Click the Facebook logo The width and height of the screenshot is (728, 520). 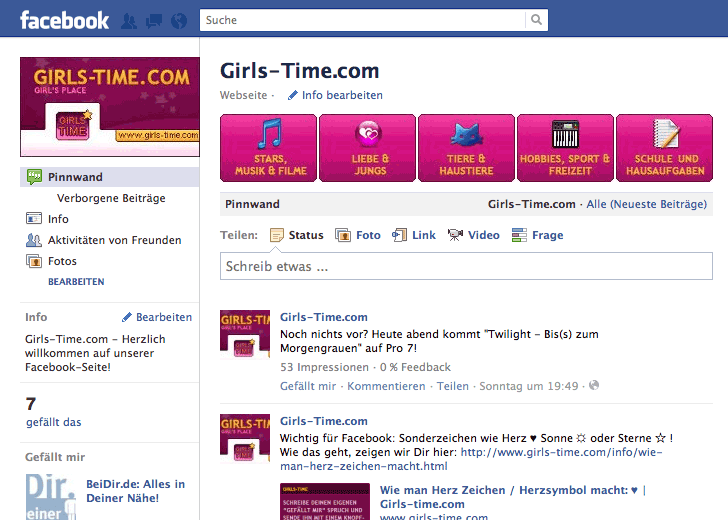pos(64,20)
